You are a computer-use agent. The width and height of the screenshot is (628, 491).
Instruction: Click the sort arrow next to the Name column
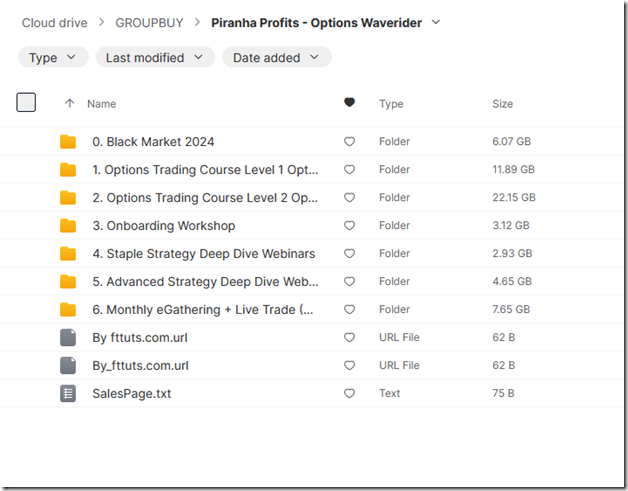(x=69, y=103)
